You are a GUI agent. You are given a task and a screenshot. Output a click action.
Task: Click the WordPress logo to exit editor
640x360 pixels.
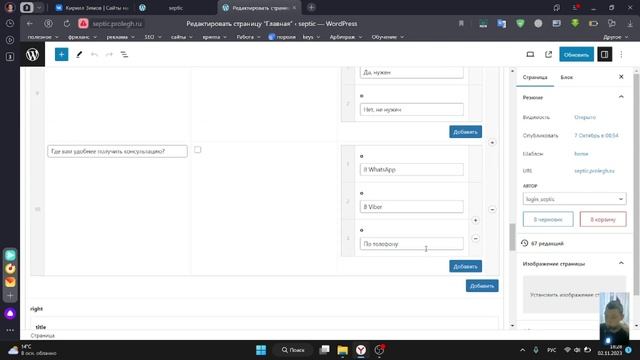click(x=32, y=54)
